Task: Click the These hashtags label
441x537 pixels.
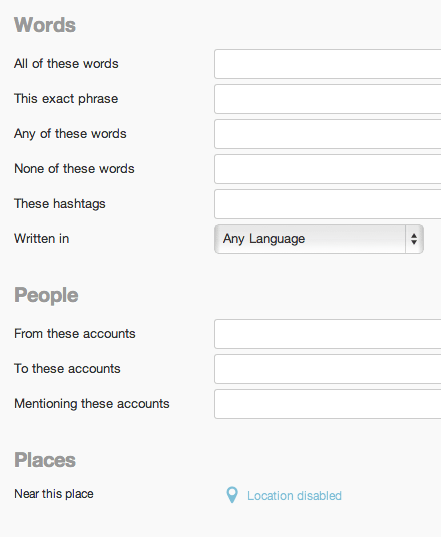Action: click(60, 204)
